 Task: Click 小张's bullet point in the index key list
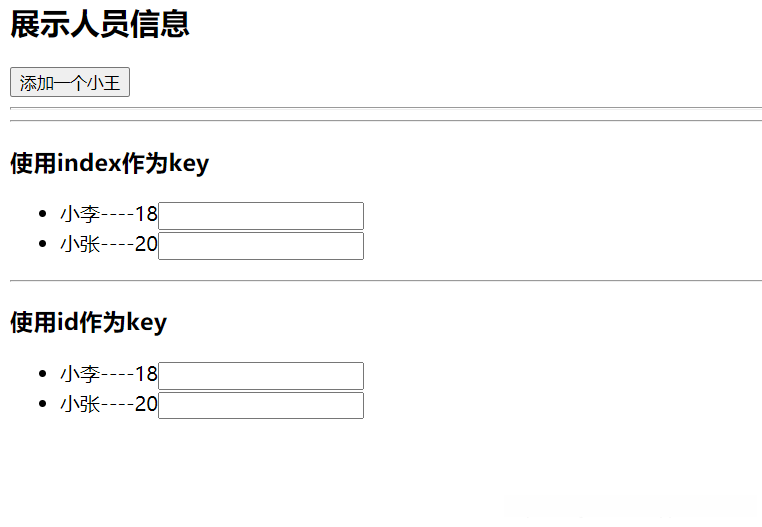coord(41,245)
